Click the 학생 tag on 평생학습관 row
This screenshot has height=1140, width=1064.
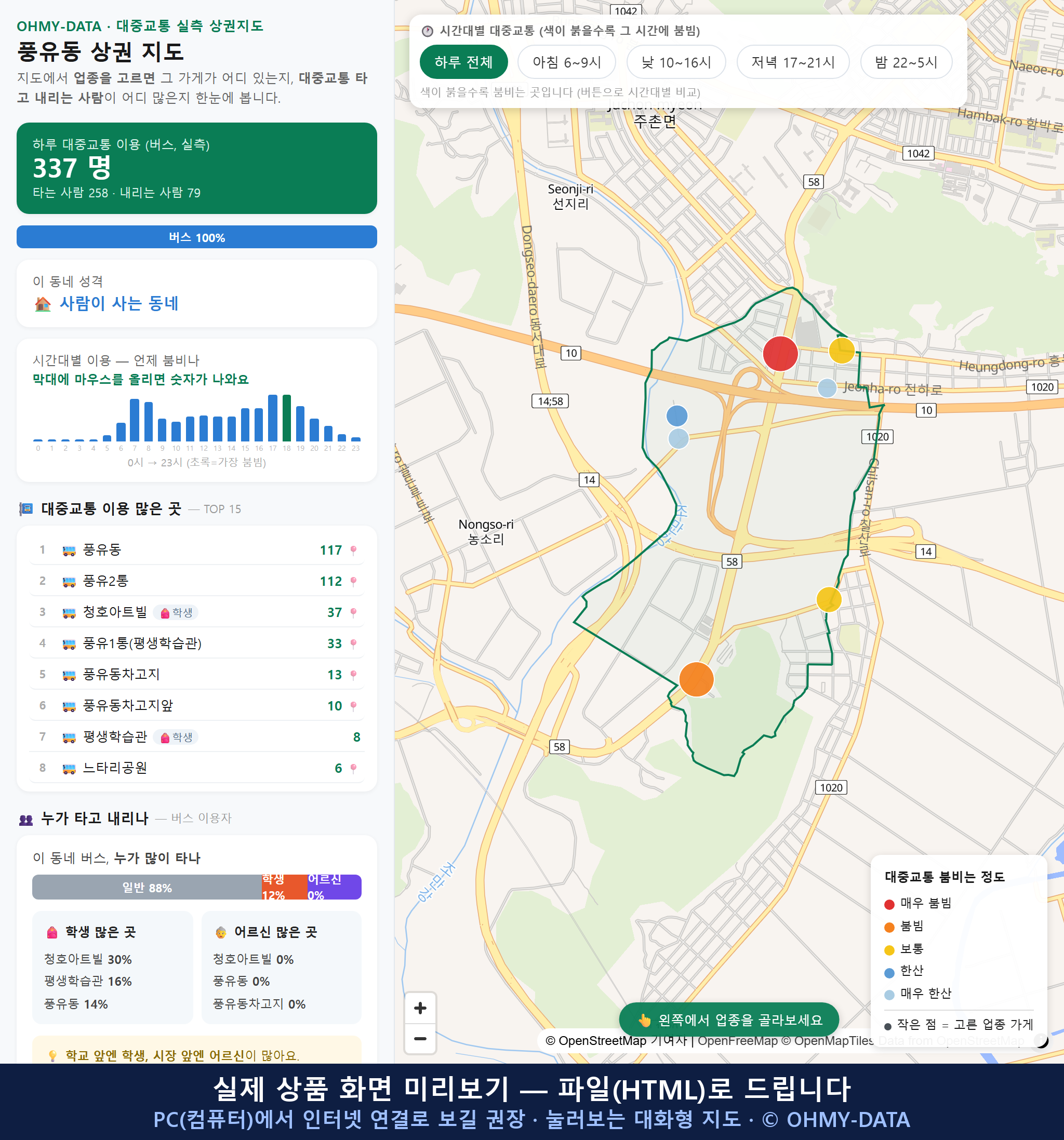click(176, 737)
